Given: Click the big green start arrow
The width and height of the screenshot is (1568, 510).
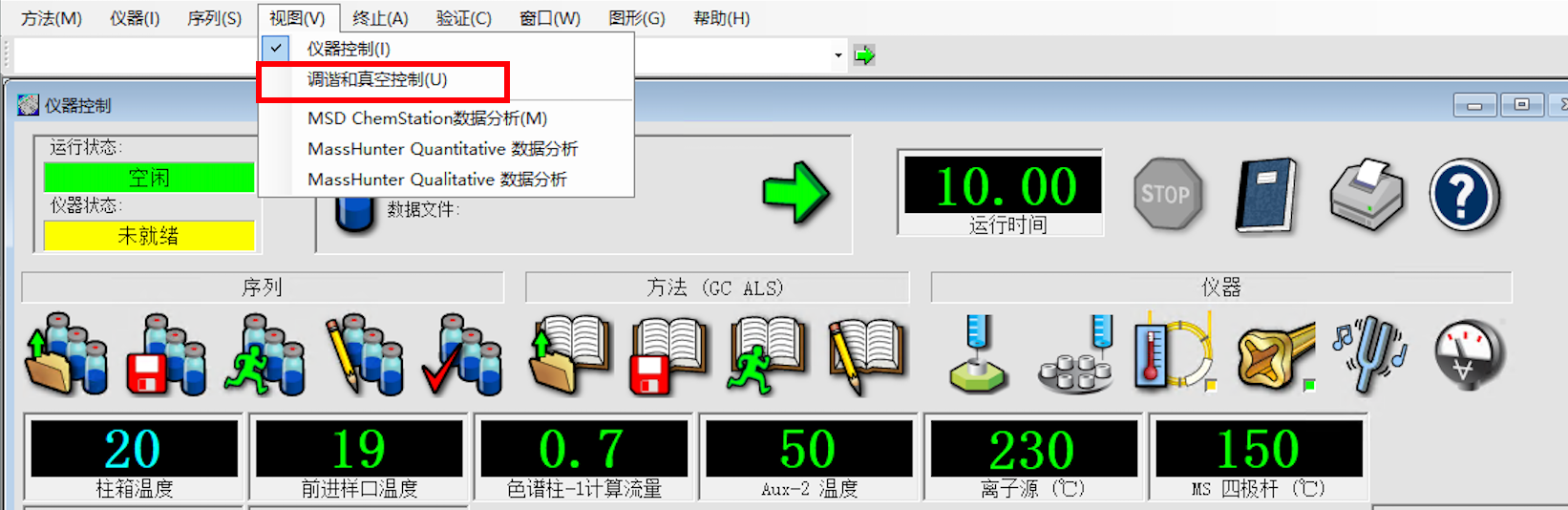Looking at the screenshot, I should tap(795, 194).
